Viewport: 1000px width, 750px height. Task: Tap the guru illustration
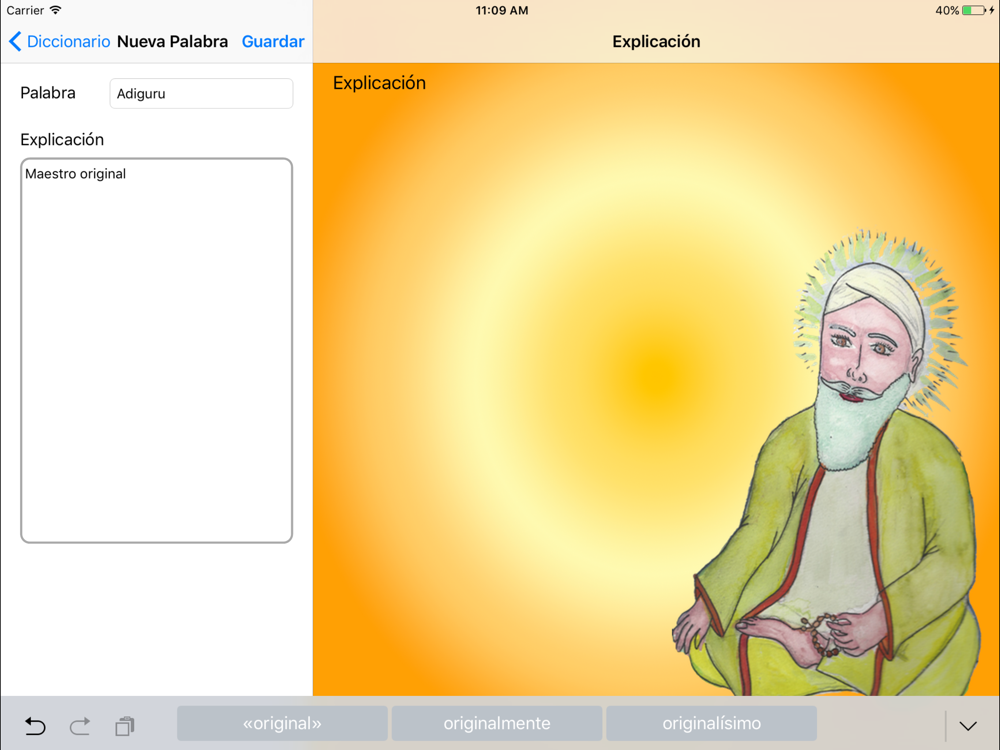coord(829,462)
